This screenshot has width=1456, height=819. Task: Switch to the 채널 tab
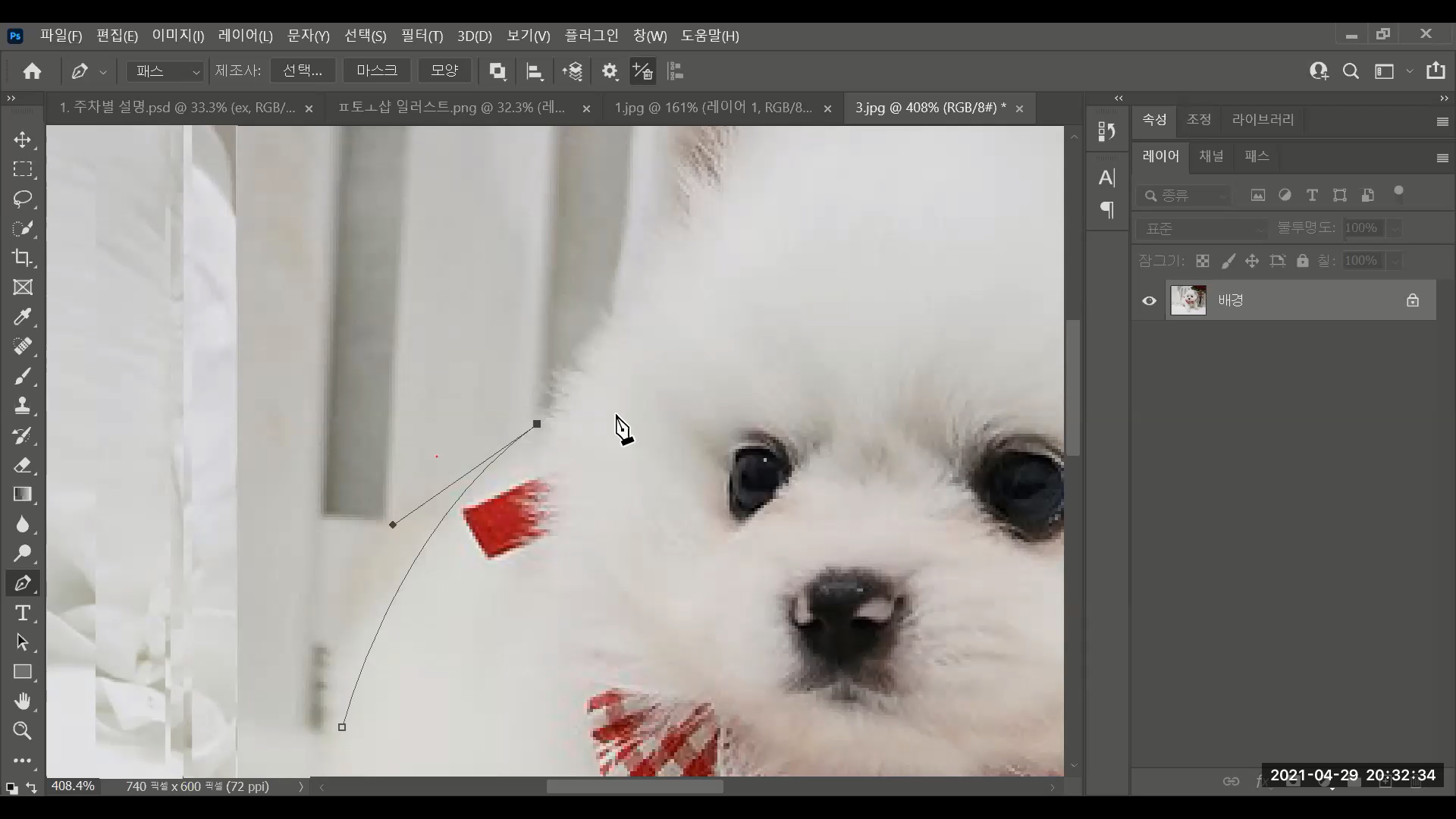pyautogui.click(x=1211, y=156)
